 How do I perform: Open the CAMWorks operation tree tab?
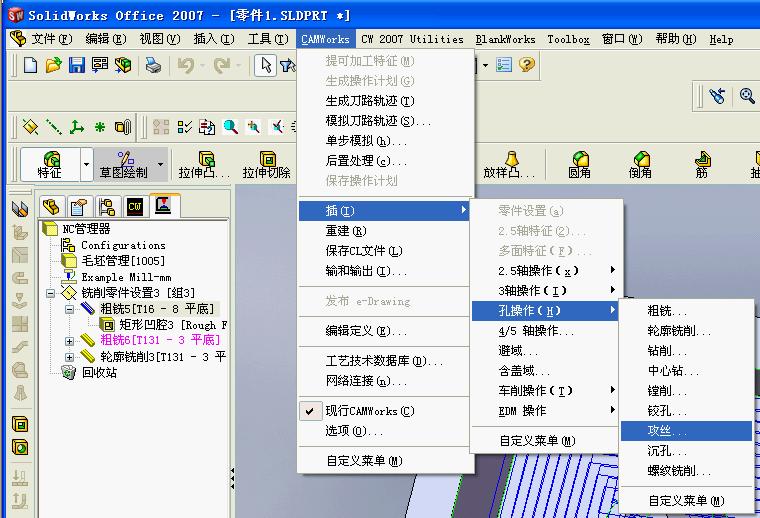pos(164,205)
